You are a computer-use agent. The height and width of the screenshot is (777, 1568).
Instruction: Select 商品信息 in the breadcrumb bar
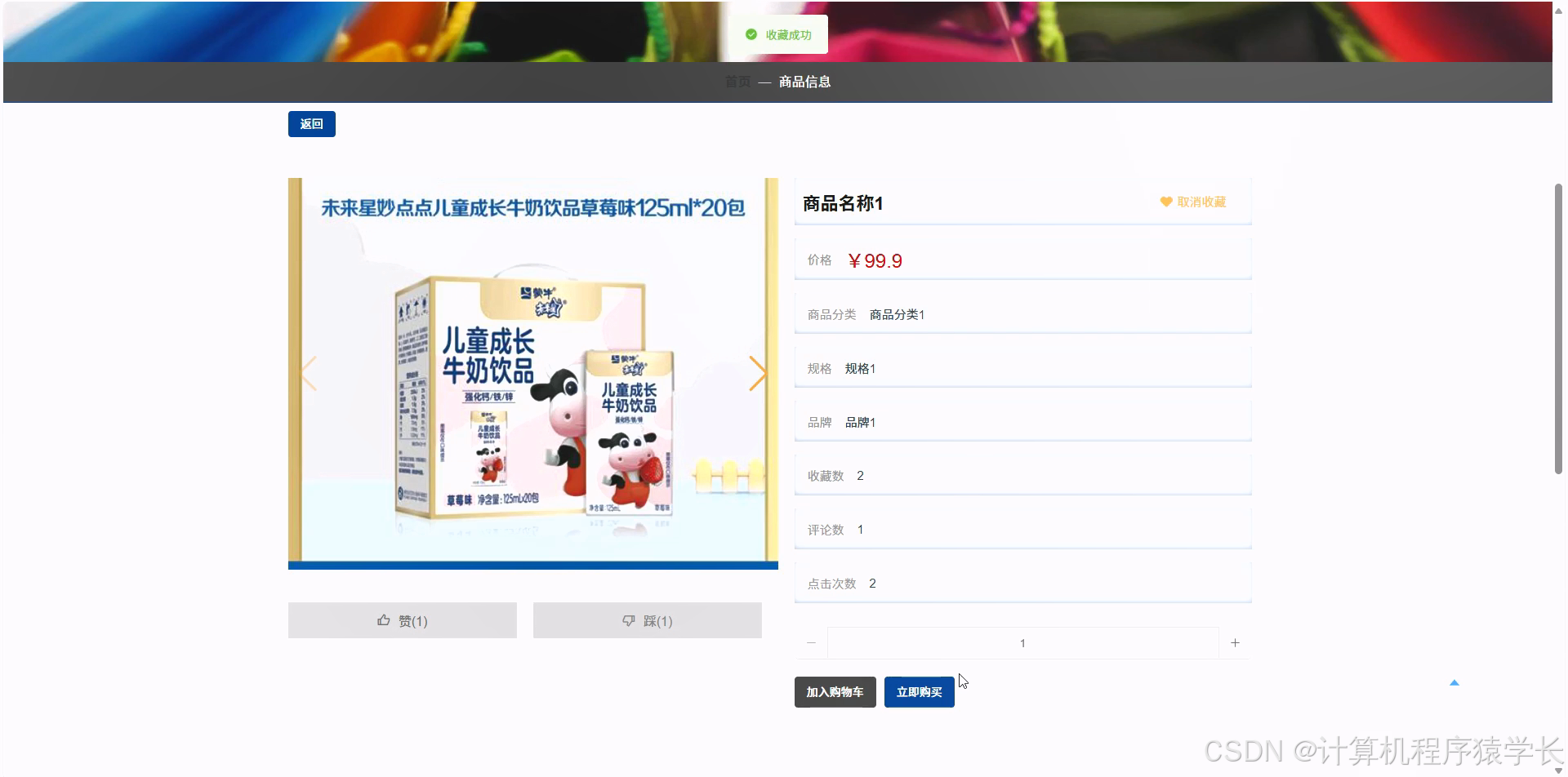(804, 82)
